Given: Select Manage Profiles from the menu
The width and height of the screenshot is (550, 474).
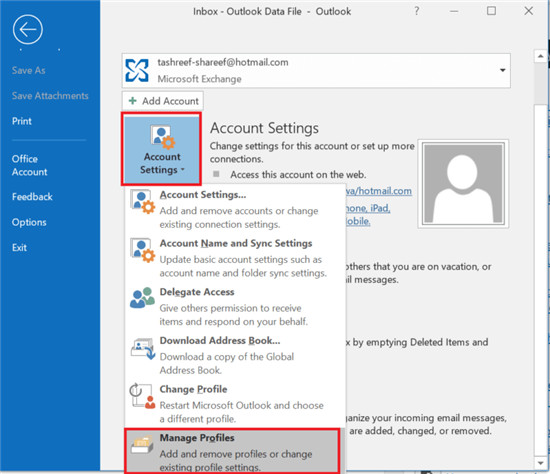Looking at the screenshot, I should 232,451.
